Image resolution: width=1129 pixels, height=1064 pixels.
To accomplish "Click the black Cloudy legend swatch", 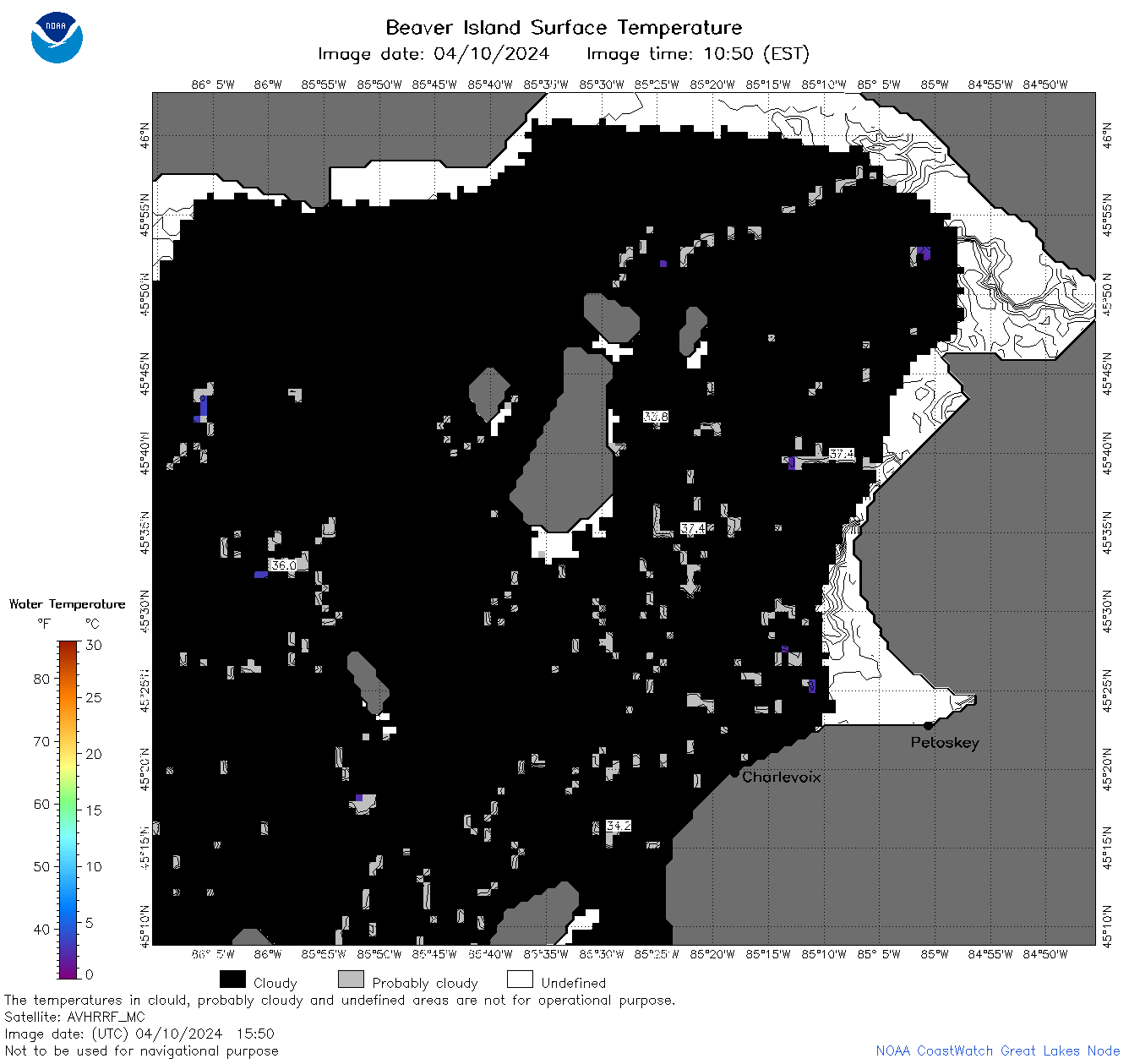I will (232, 979).
